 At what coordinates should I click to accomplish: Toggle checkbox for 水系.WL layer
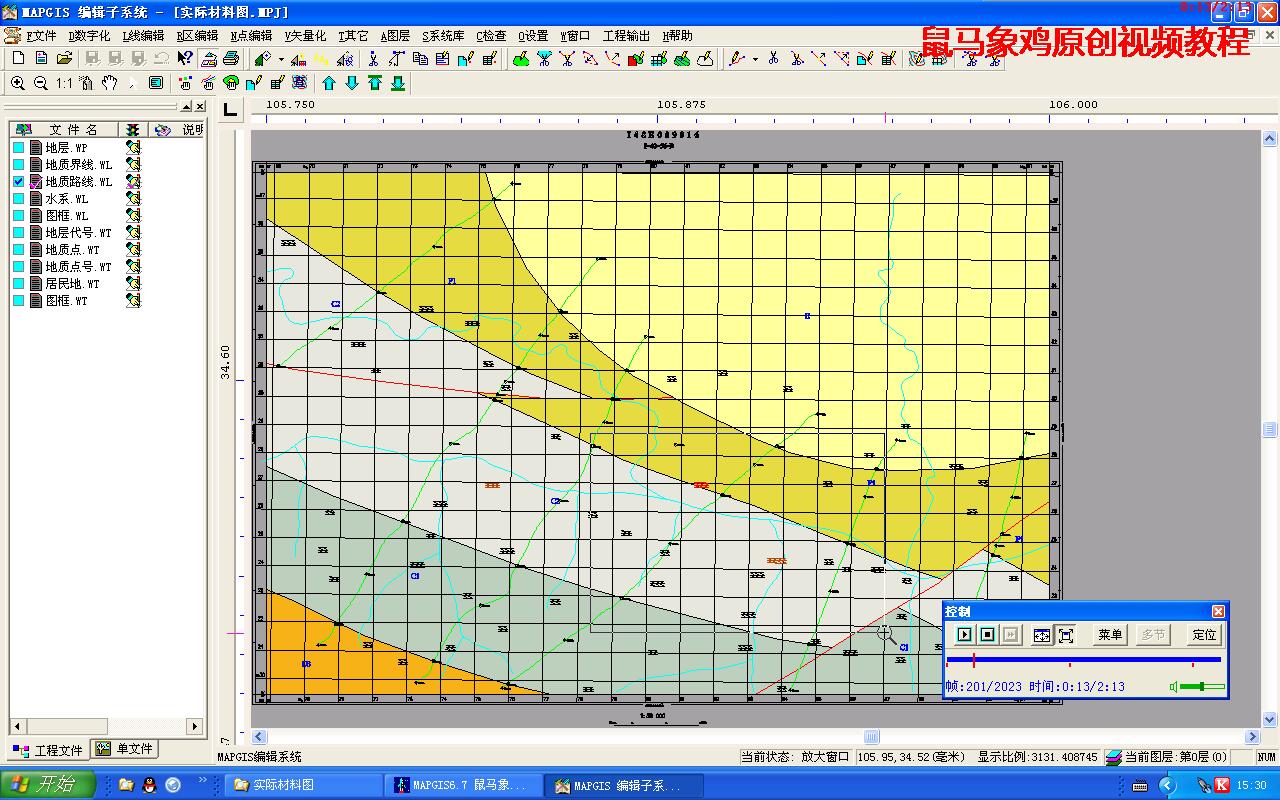(18, 198)
